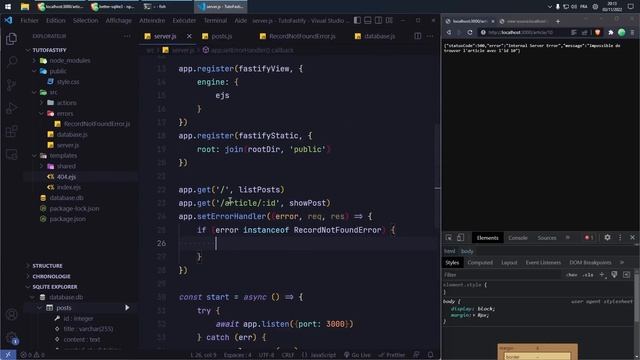
Task: Click the Go Live status bar button
Action: [x=357, y=355]
